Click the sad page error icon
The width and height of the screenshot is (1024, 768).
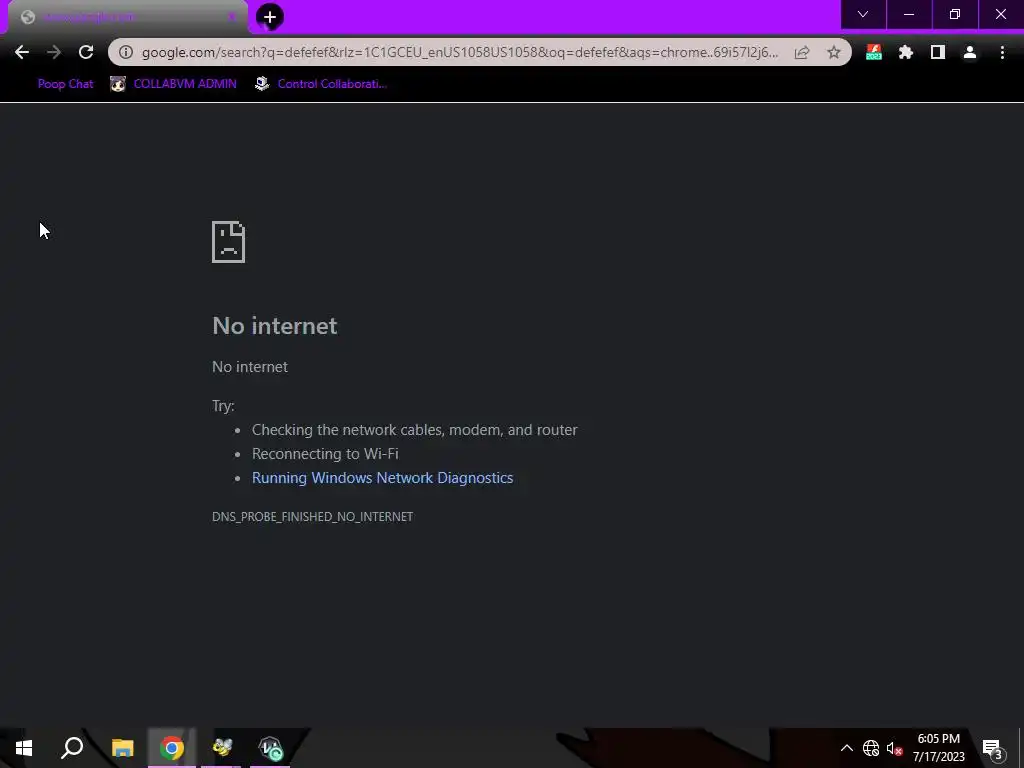229,242
